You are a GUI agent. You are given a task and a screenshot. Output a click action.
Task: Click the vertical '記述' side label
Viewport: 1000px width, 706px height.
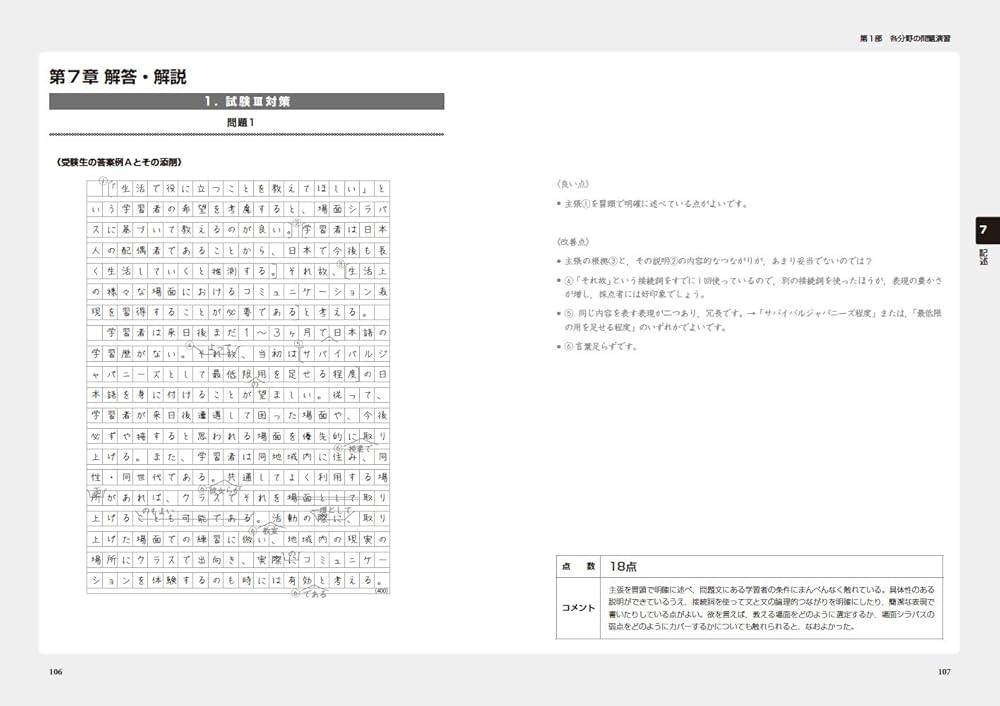coord(983,258)
